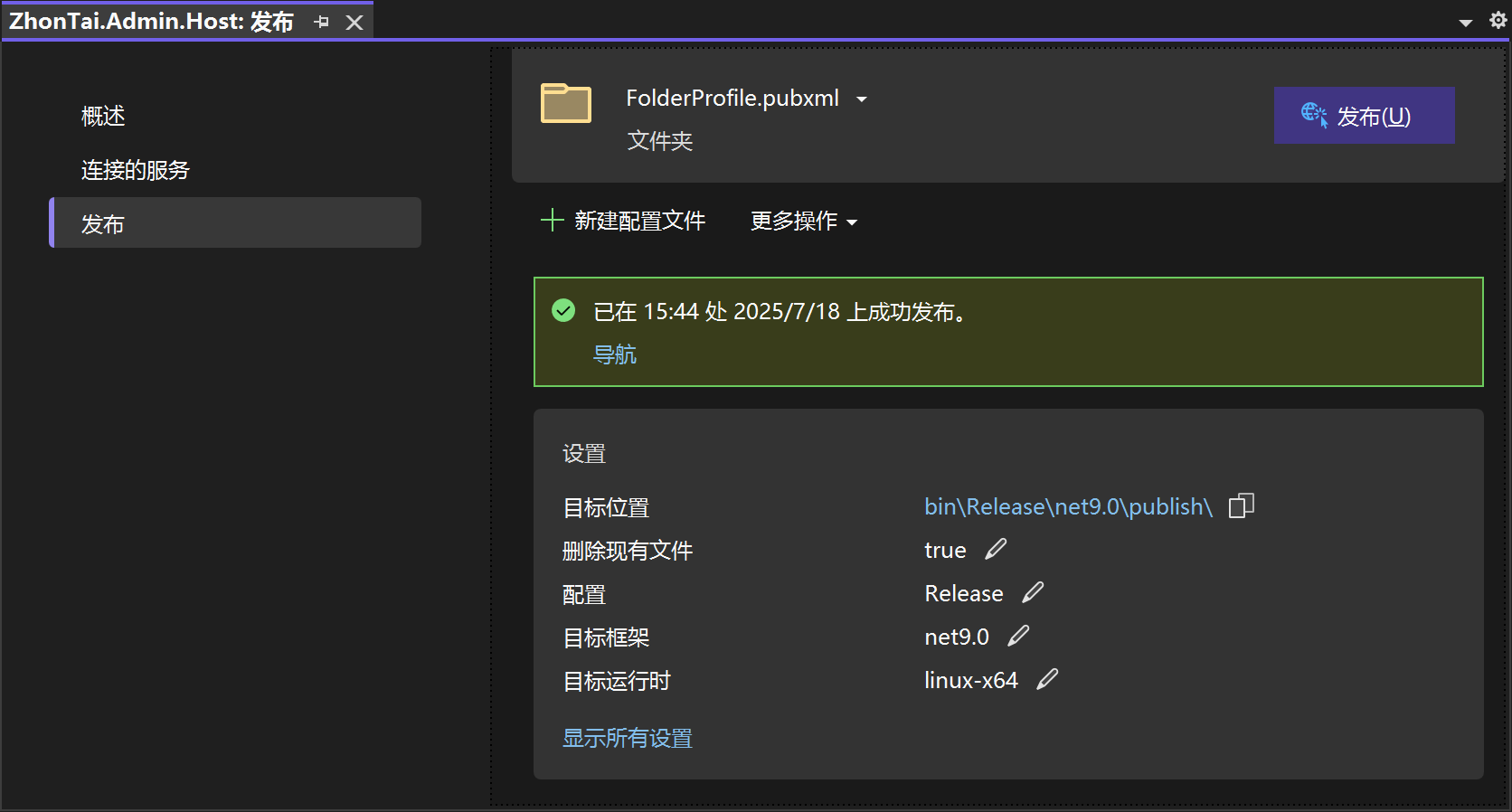Open the bin\Release\net9.0\publish\ target location link
Viewport: 1512px width, 812px height.
[x=1067, y=506]
